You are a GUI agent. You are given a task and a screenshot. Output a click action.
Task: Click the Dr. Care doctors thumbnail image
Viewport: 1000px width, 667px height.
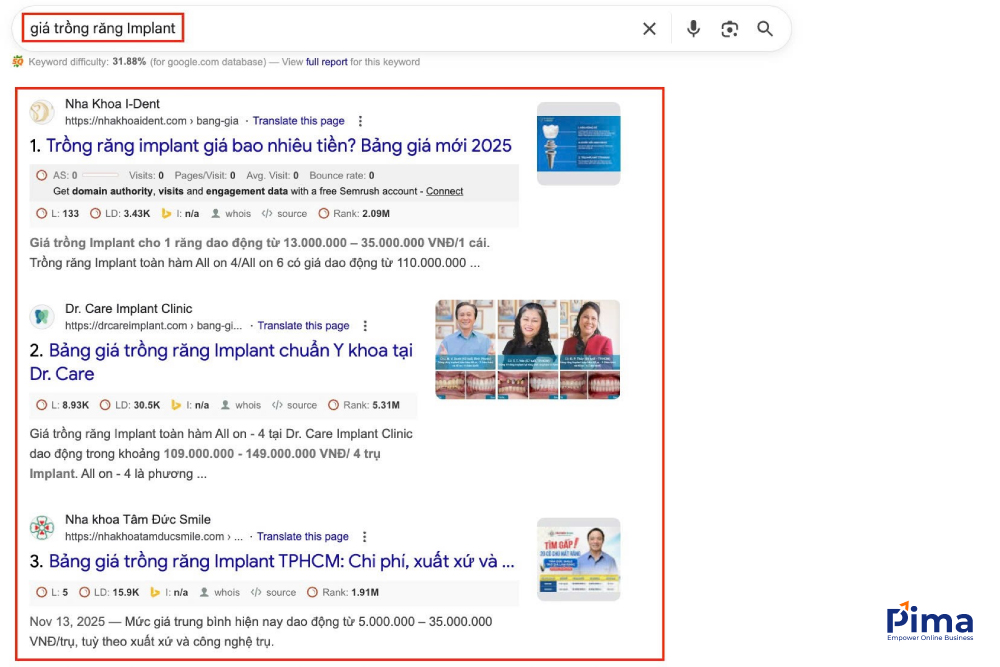[x=527, y=349]
